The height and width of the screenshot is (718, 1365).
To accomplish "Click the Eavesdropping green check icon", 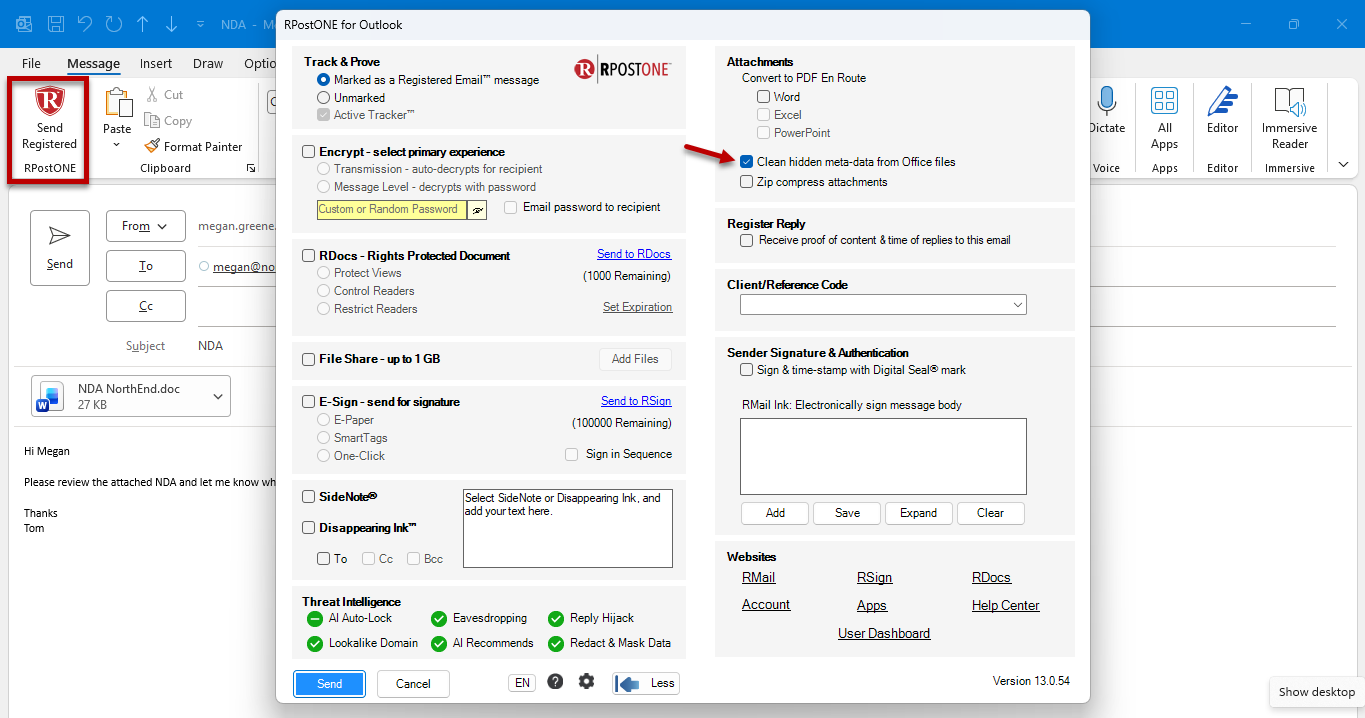I will pyautogui.click(x=438, y=619).
